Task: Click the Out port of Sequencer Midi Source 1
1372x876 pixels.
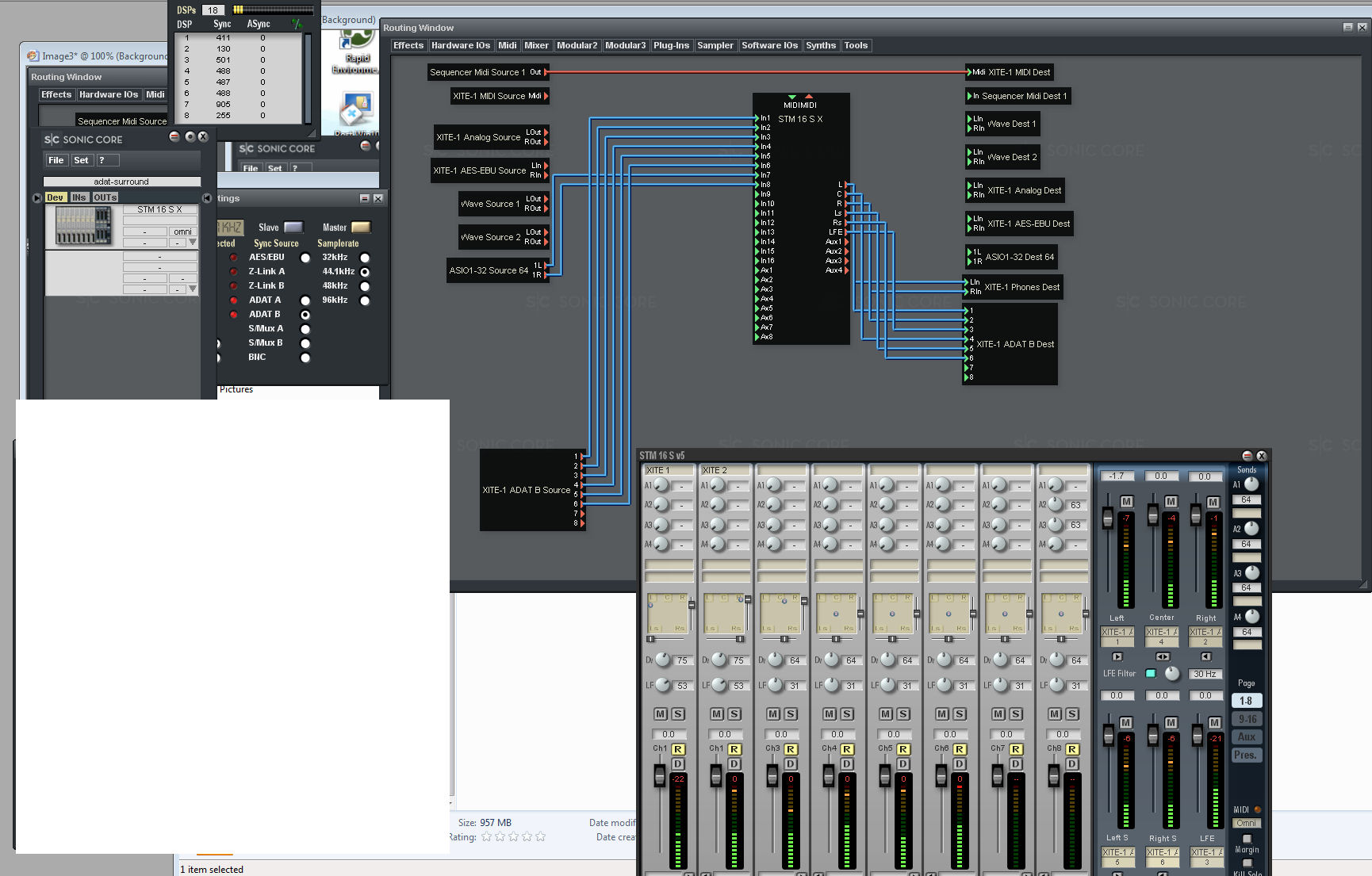Action: point(546,72)
